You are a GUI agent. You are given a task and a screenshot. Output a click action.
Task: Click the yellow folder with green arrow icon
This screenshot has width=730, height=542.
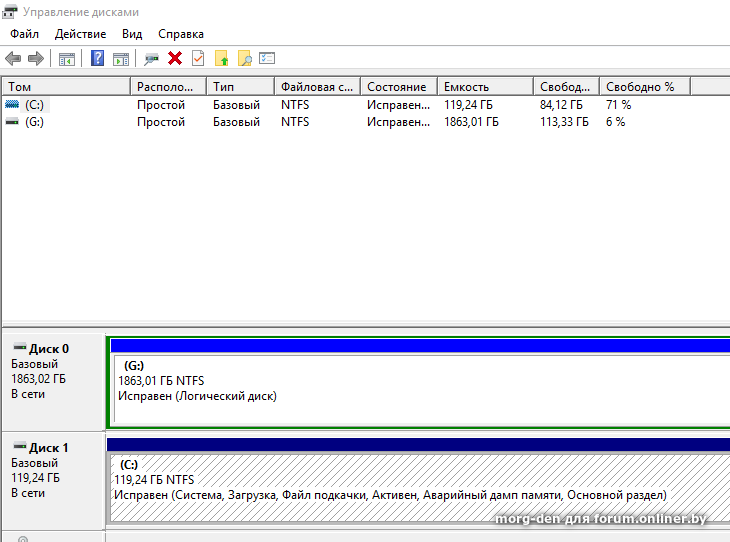click(221, 59)
